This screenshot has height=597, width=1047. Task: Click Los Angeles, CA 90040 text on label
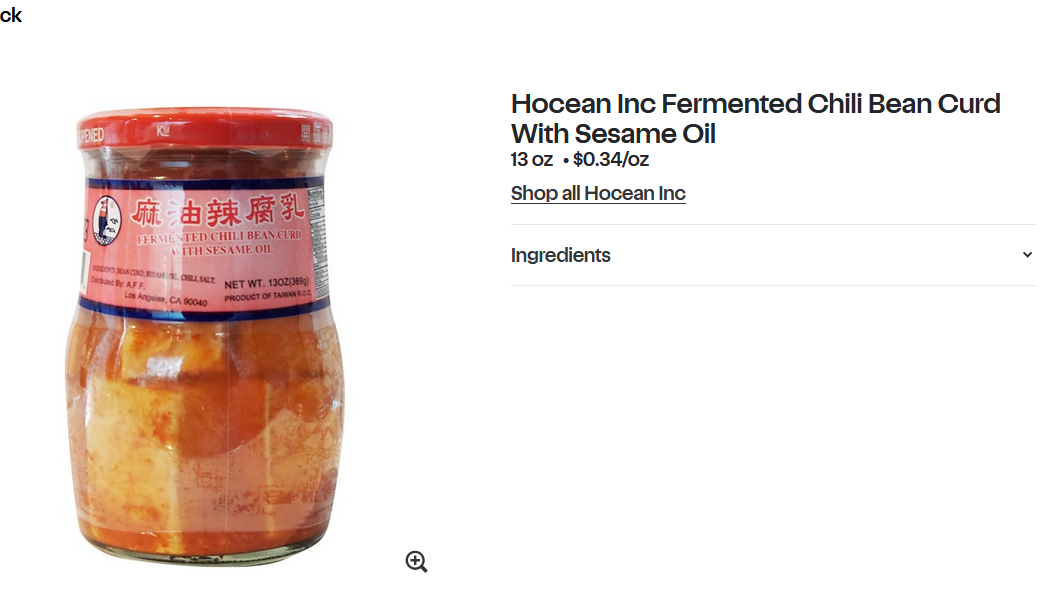pos(166,299)
